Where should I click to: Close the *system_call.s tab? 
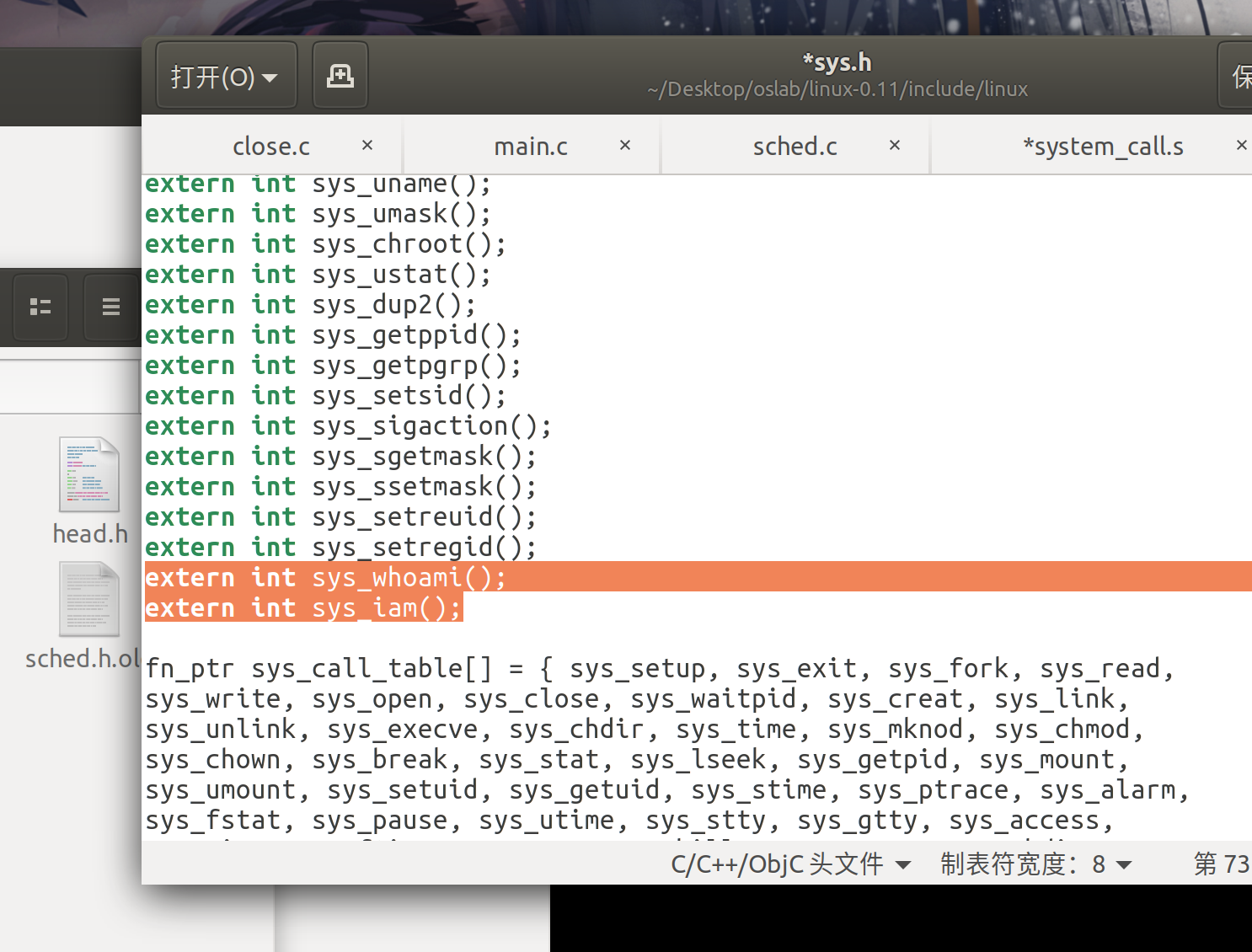coord(1241,145)
